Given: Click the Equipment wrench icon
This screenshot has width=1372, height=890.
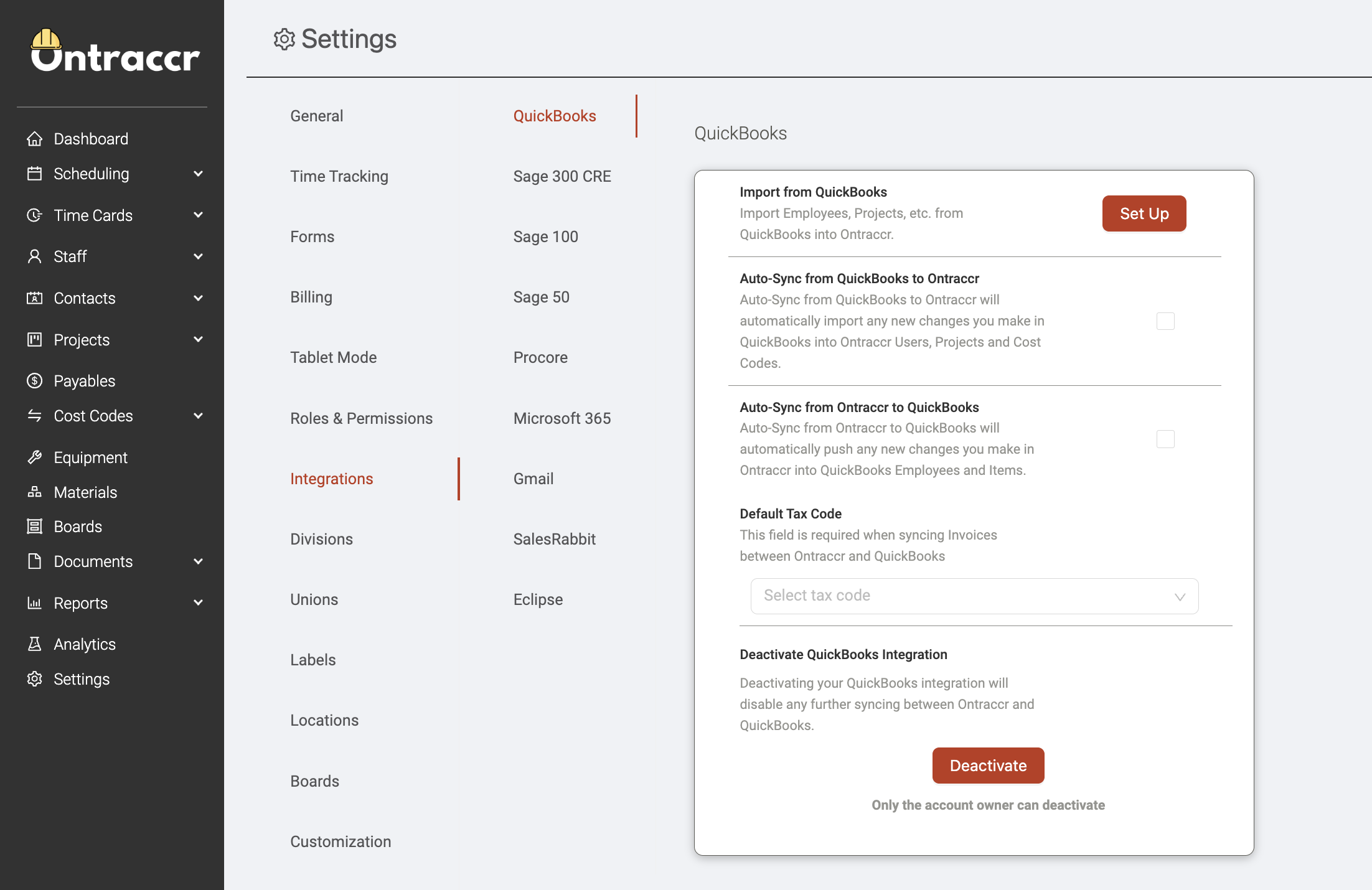Looking at the screenshot, I should [35, 457].
